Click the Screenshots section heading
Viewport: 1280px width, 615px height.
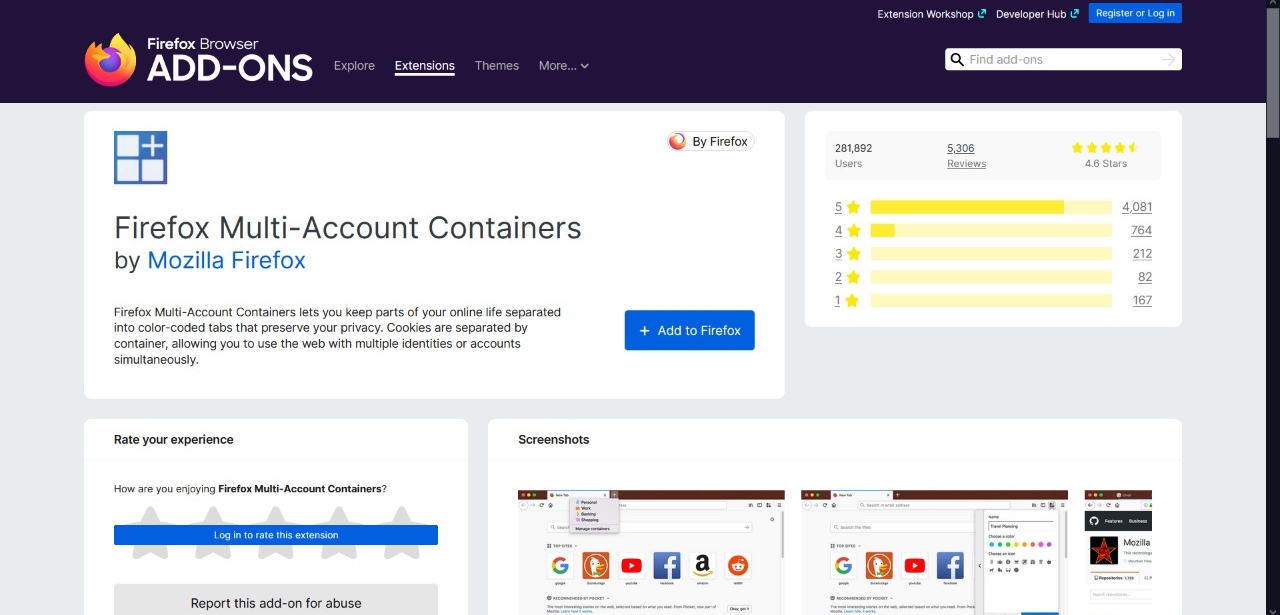(554, 439)
